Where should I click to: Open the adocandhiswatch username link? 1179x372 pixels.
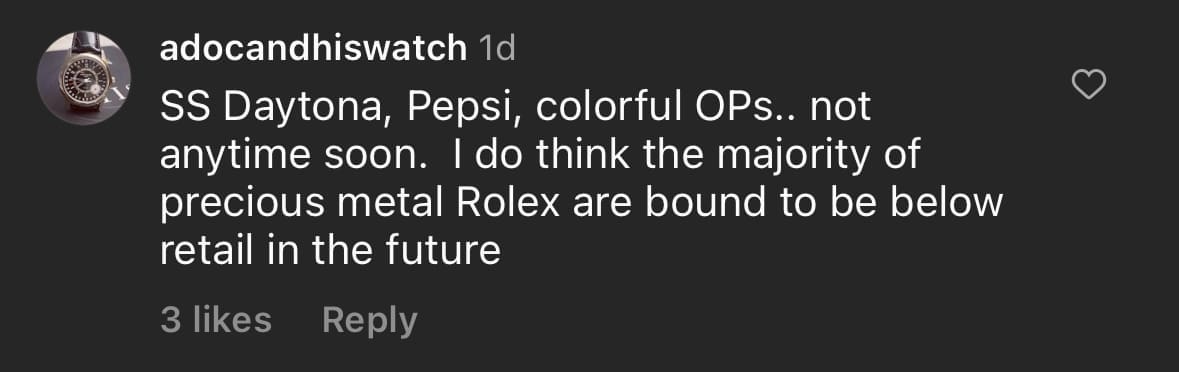pyautogui.click(x=314, y=50)
